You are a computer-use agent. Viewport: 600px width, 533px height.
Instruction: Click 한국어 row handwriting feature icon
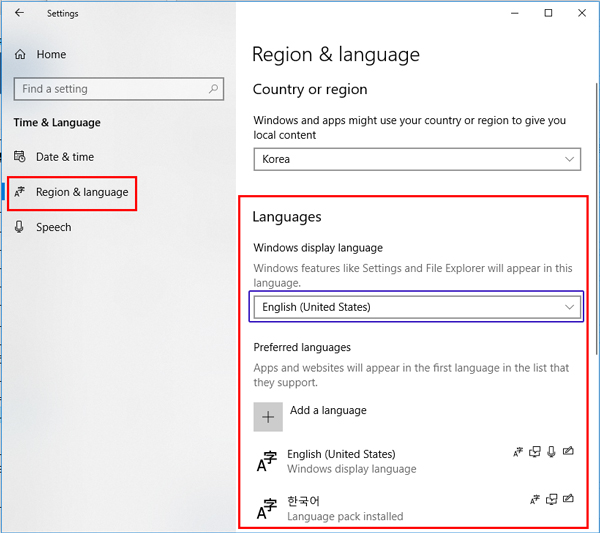568,499
